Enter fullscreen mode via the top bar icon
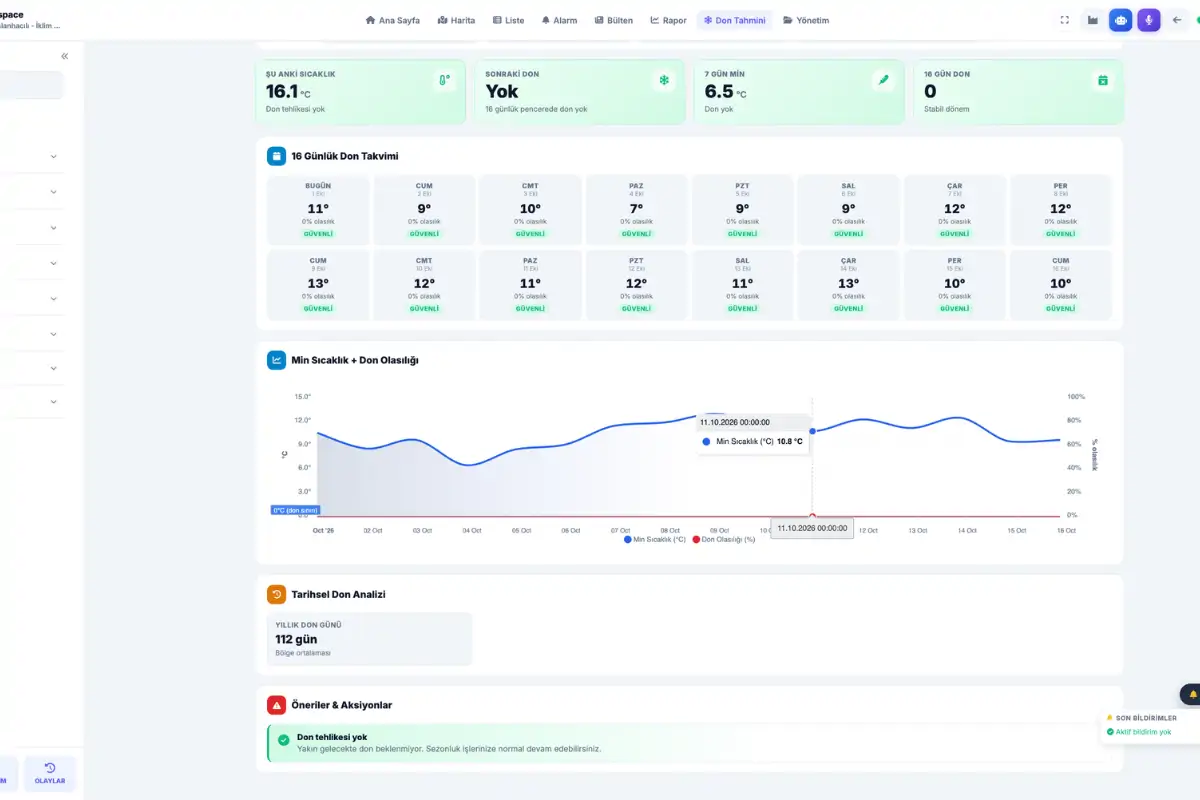 [1065, 20]
